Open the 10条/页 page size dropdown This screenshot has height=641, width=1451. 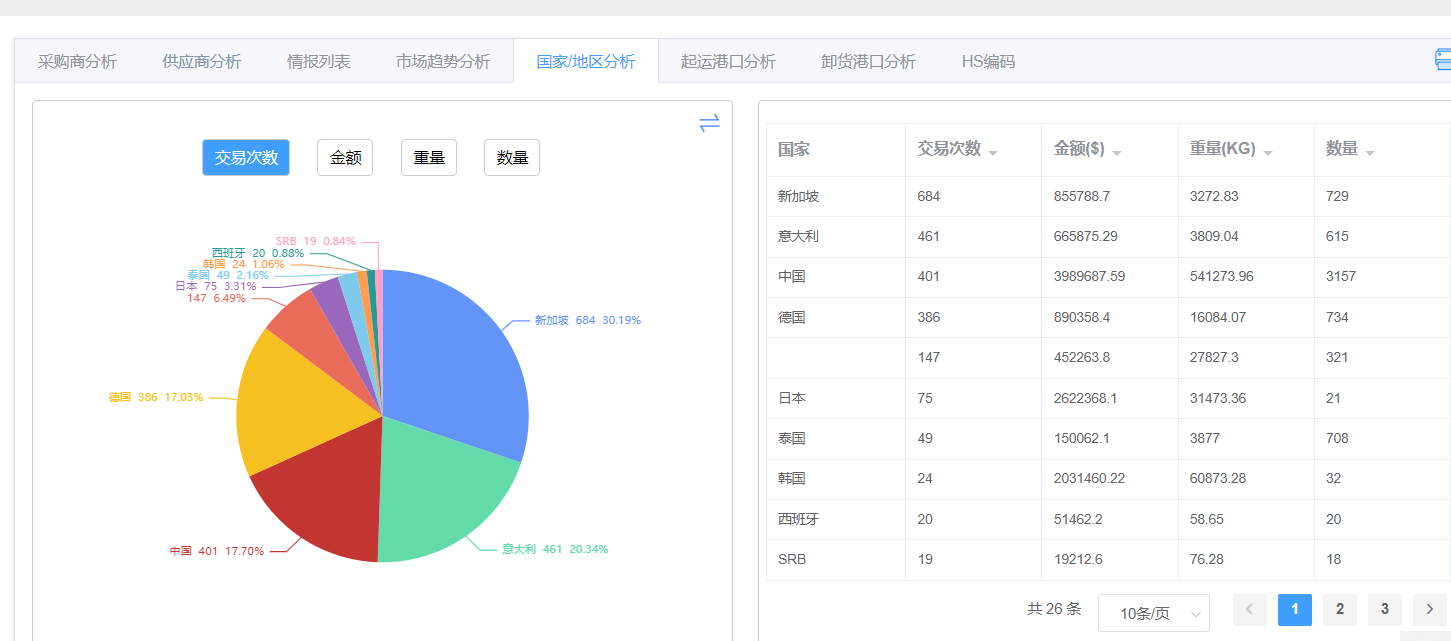tap(1154, 613)
